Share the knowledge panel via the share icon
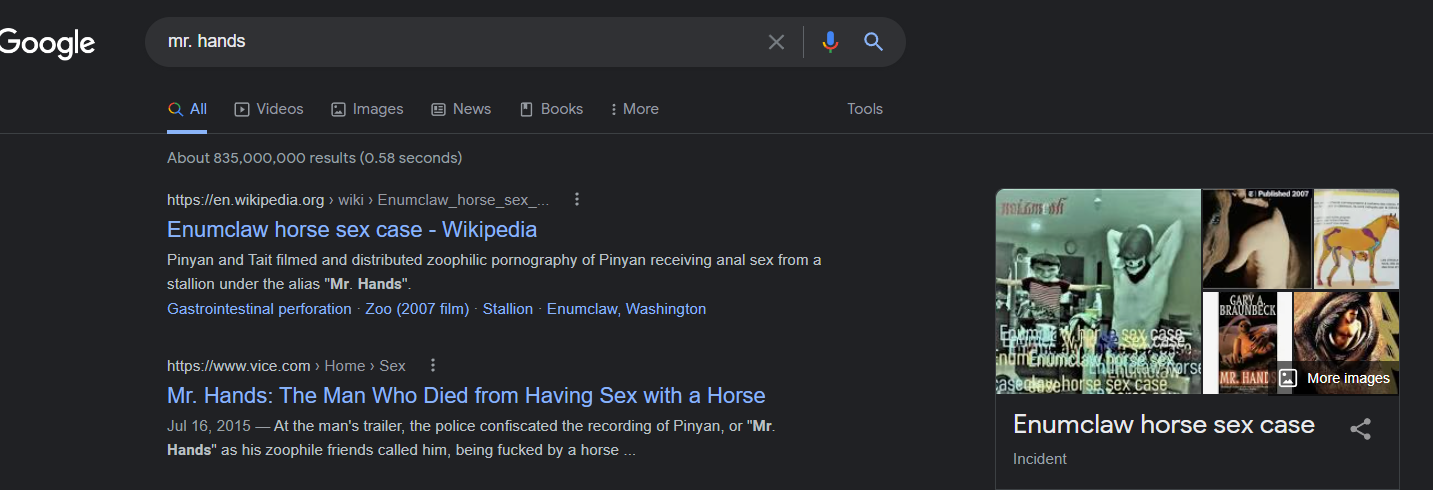 coord(1360,429)
